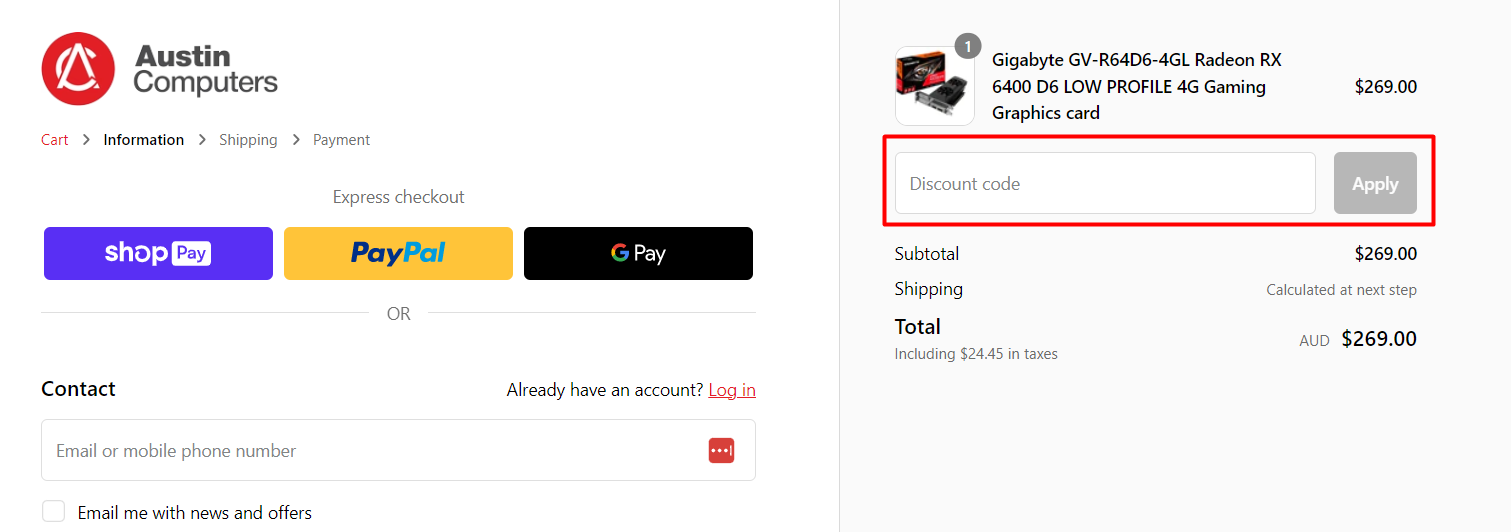Pay with the Shop Pay button

point(158,253)
